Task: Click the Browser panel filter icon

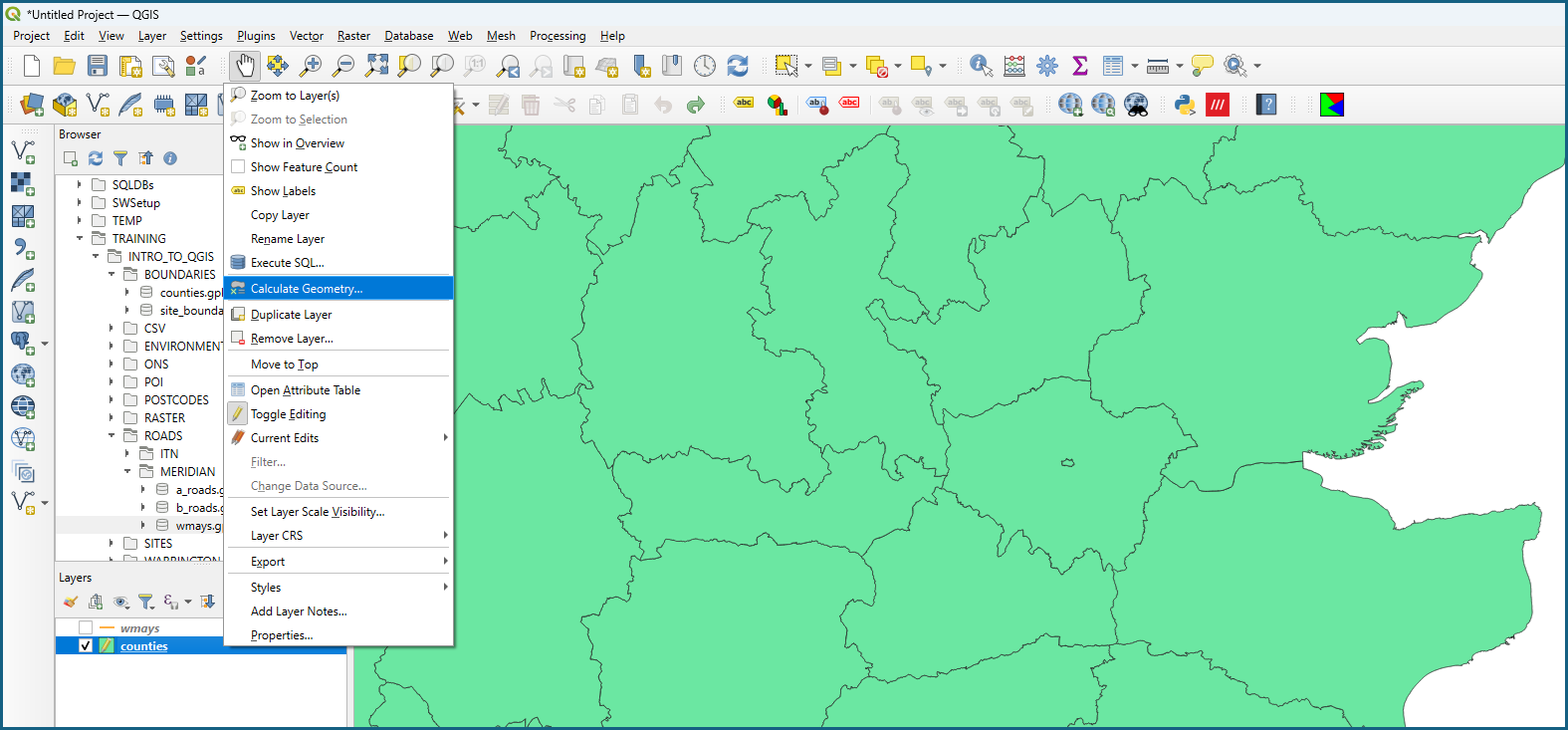Action: pyautogui.click(x=120, y=158)
